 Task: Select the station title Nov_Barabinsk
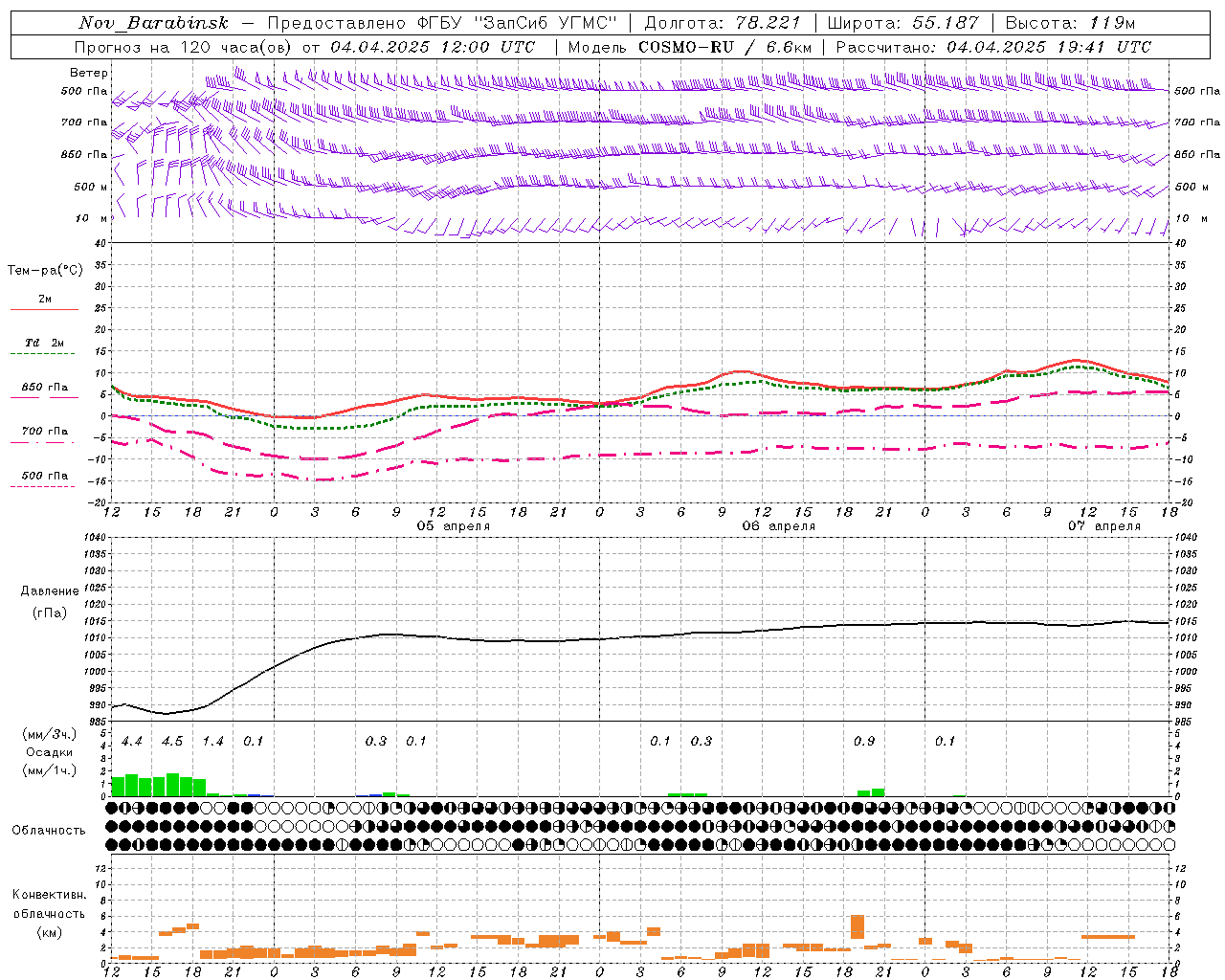[x=154, y=23]
